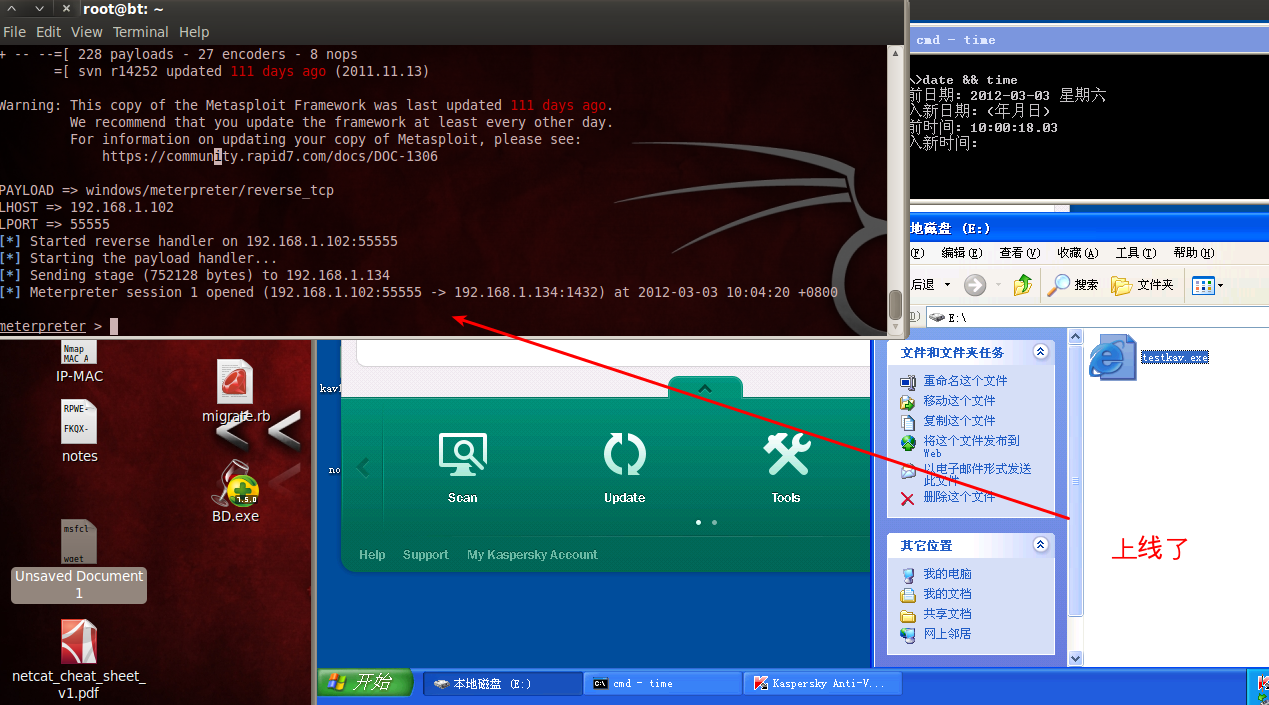The width and height of the screenshot is (1269, 705).
Task: Open the 编辑(E) menu in Explorer
Action: coord(961,253)
